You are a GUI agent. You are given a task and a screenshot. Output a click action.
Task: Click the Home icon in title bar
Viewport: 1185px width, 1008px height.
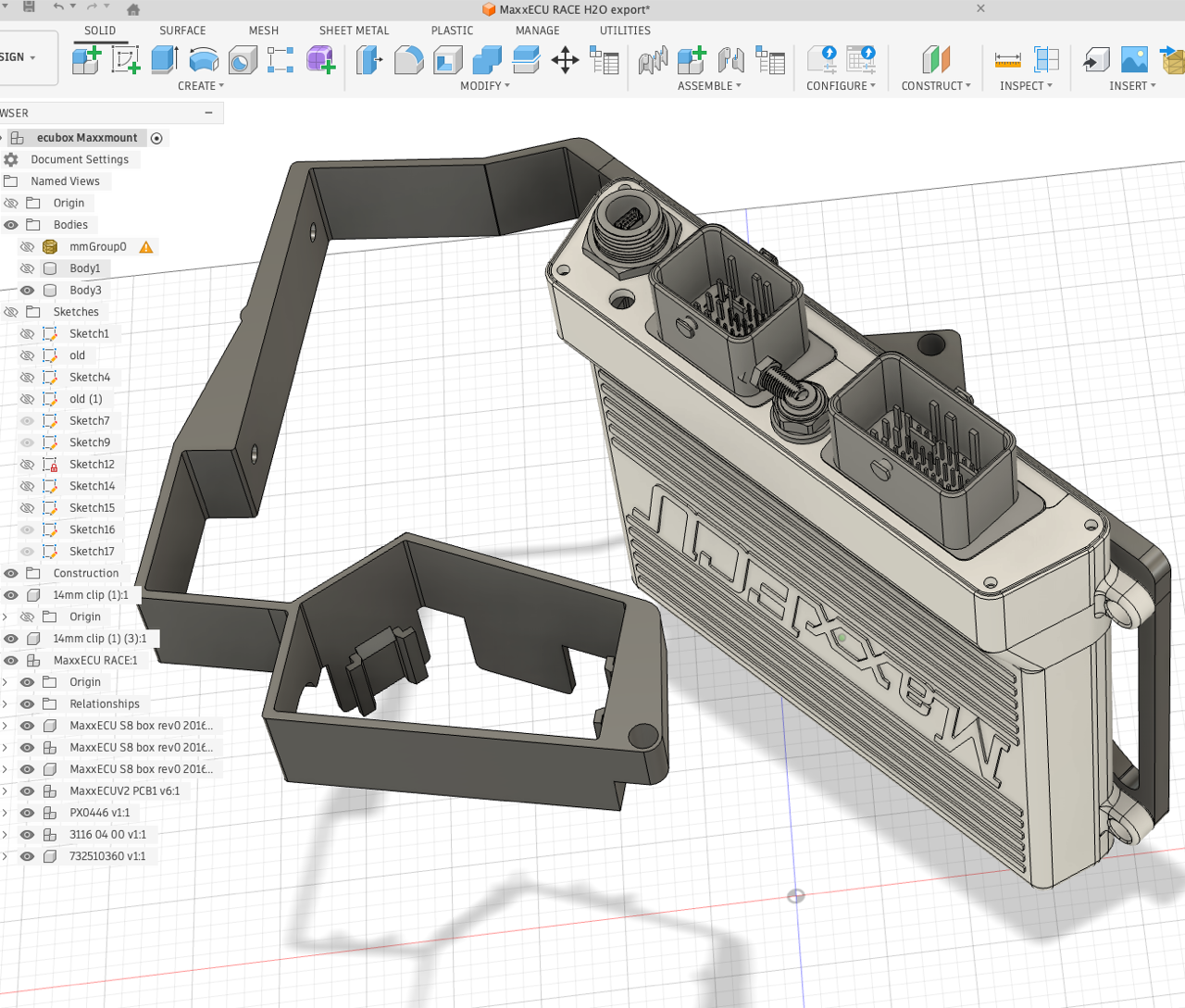(133, 9)
